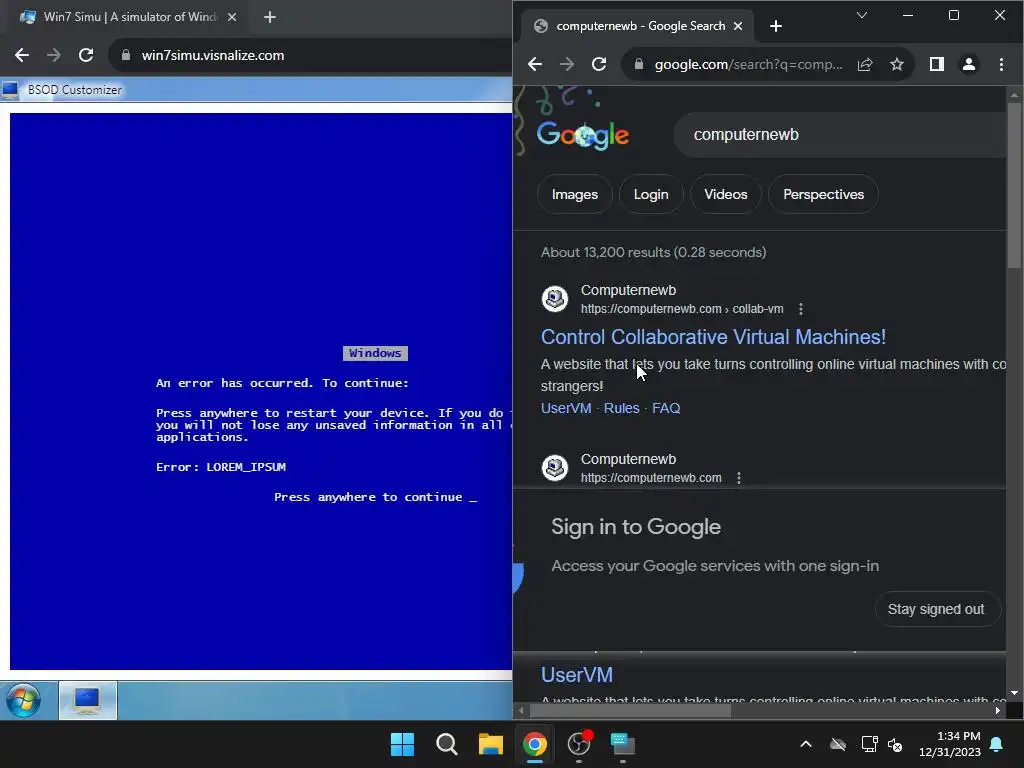Toggle the Chrome side panel

(936, 64)
